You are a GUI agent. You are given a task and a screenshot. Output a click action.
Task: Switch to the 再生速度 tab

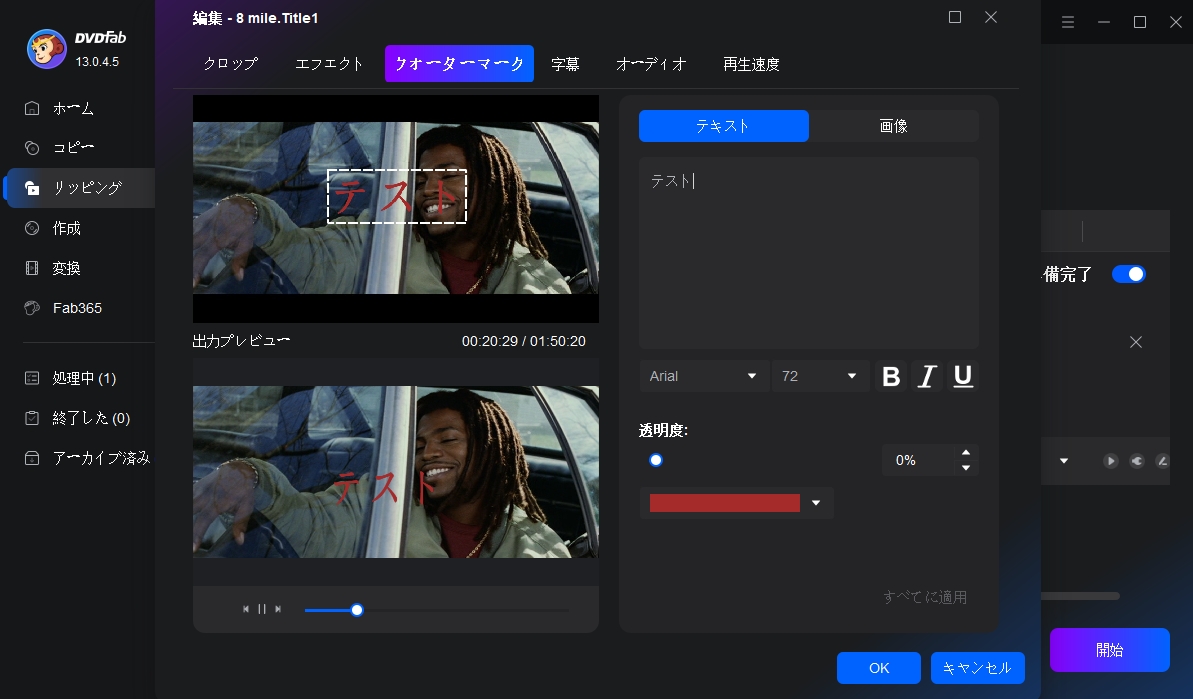pos(752,64)
